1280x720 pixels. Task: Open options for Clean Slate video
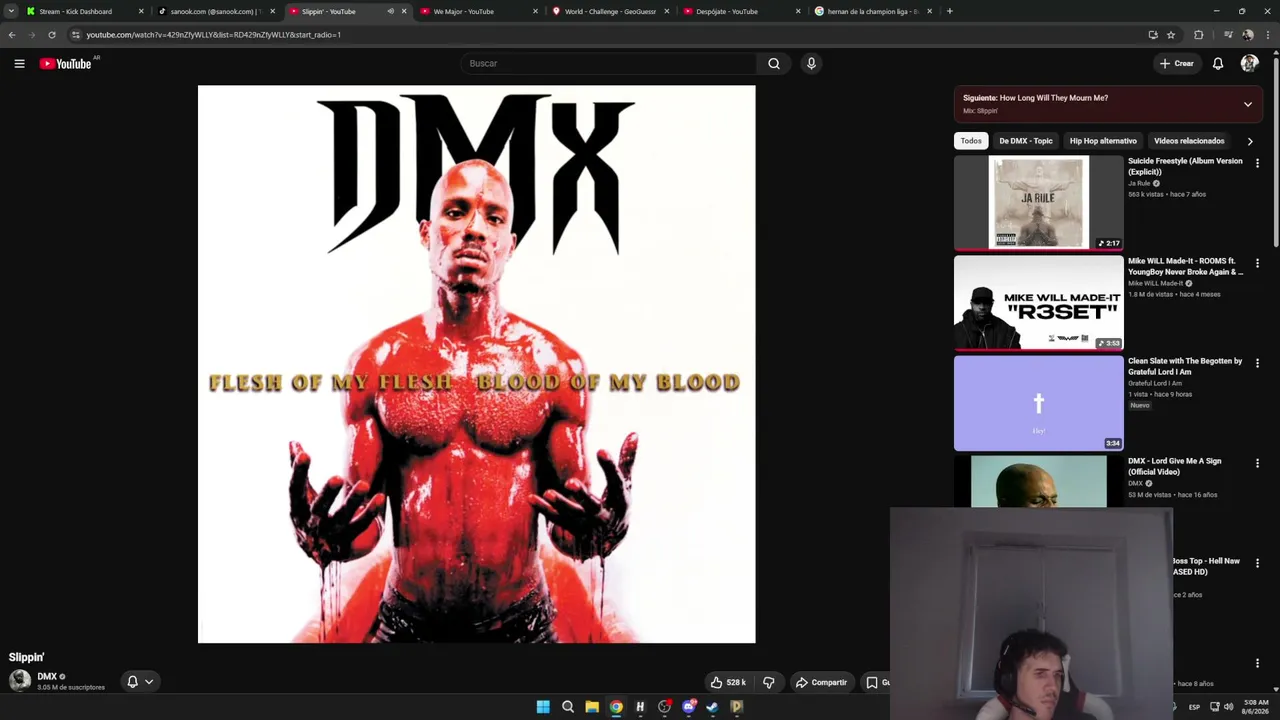click(1257, 363)
